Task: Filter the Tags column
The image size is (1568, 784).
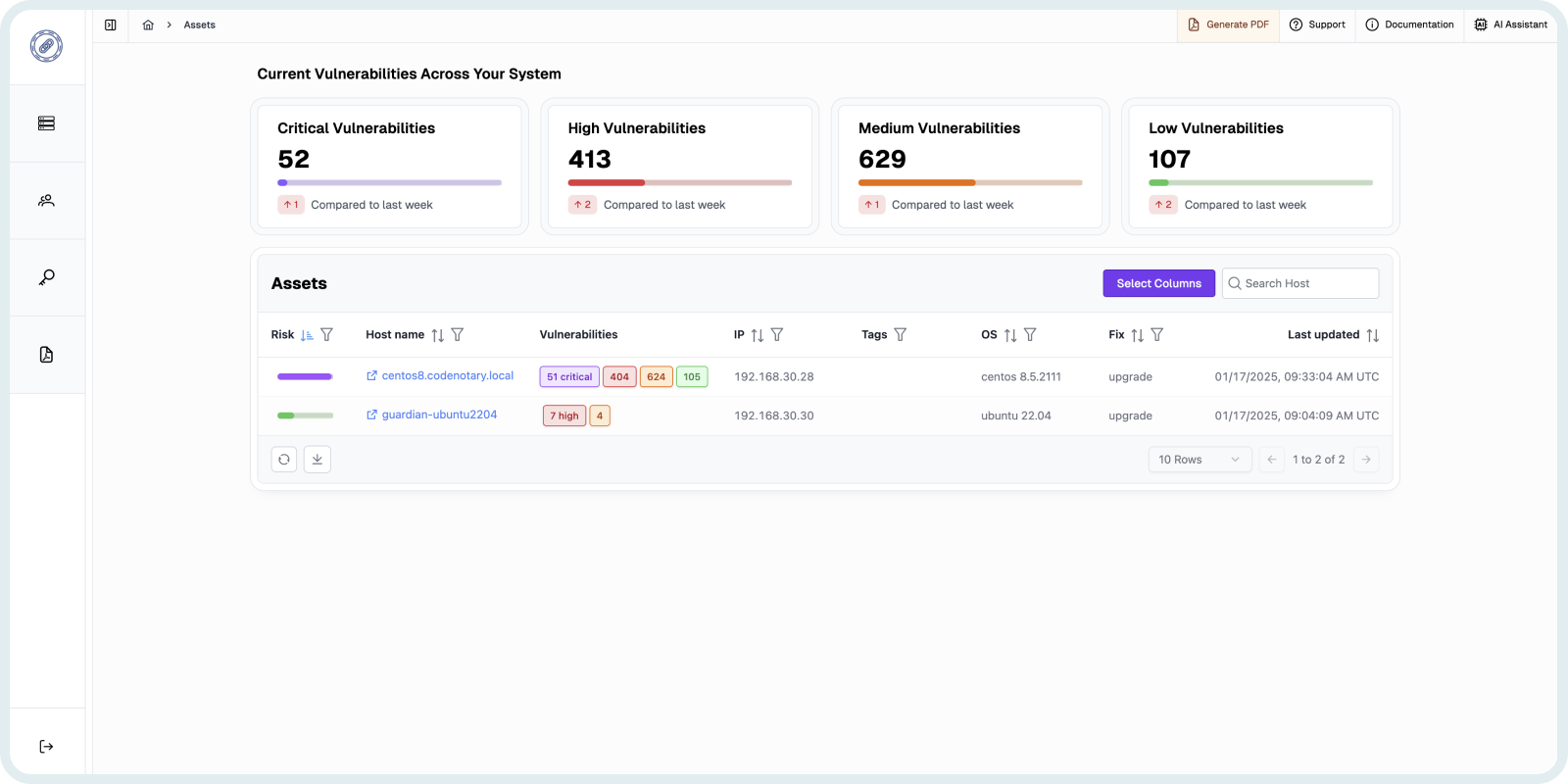Action: [901, 335]
